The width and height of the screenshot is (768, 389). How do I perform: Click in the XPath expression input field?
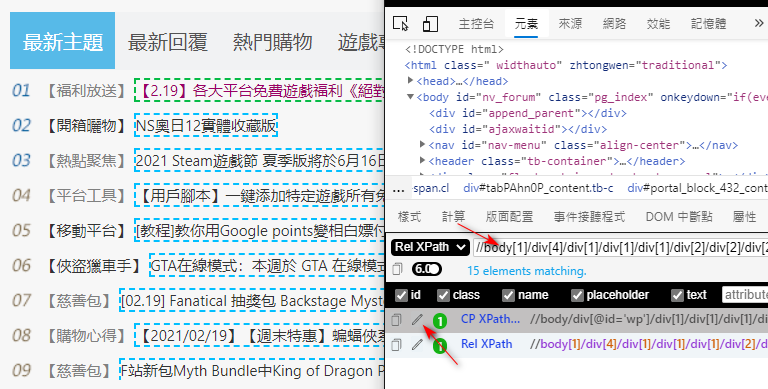pyautogui.click(x=620, y=247)
